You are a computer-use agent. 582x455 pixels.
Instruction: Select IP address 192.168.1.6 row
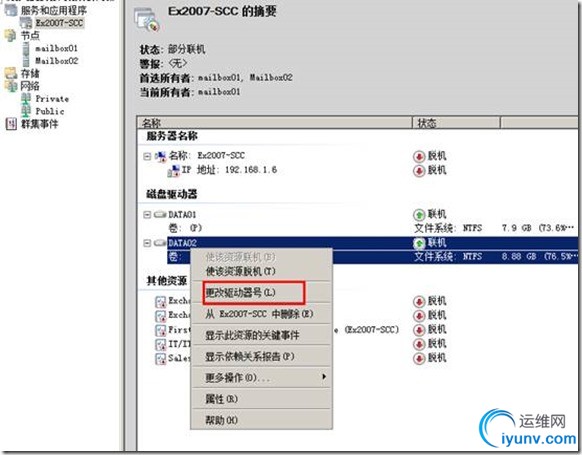pyautogui.click(x=229, y=170)
